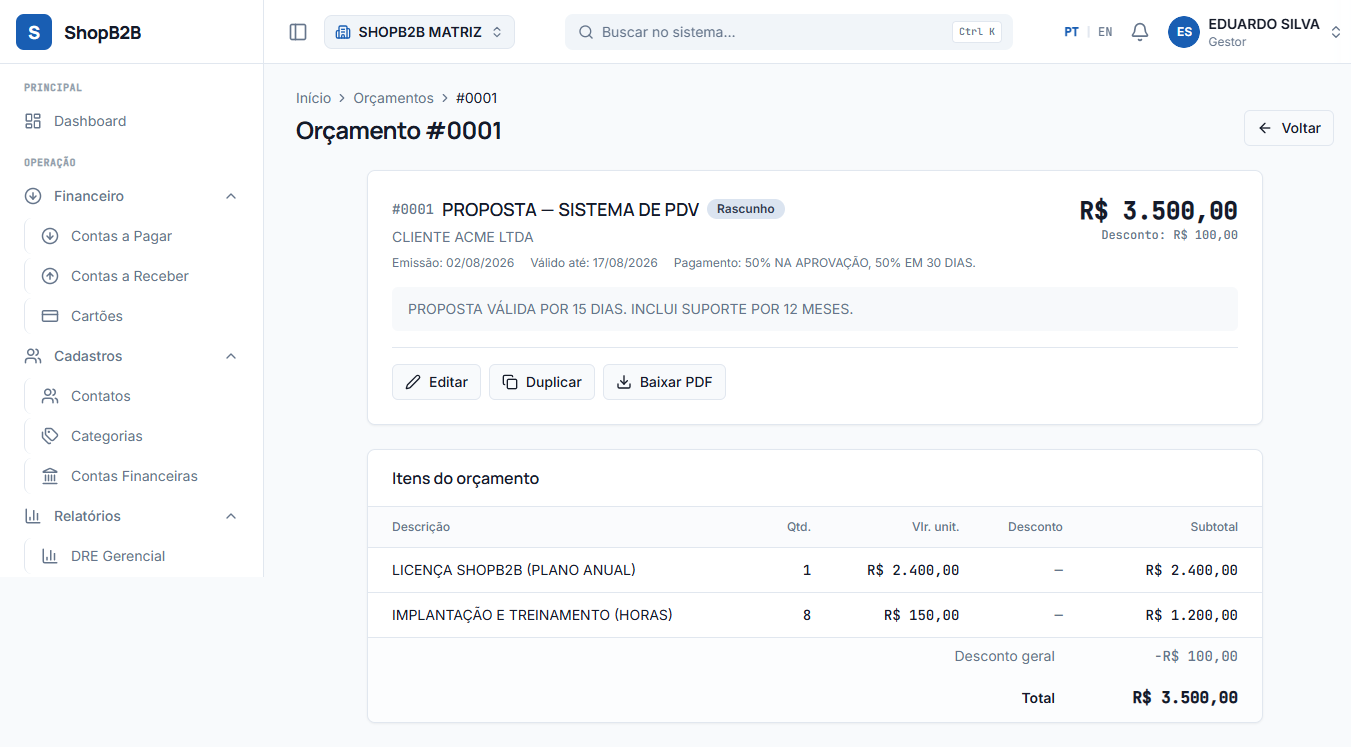The height and width of the screenshot is (747, 1351).
Task: Click the Dashboard grid icon
Action: pos(33,121)
